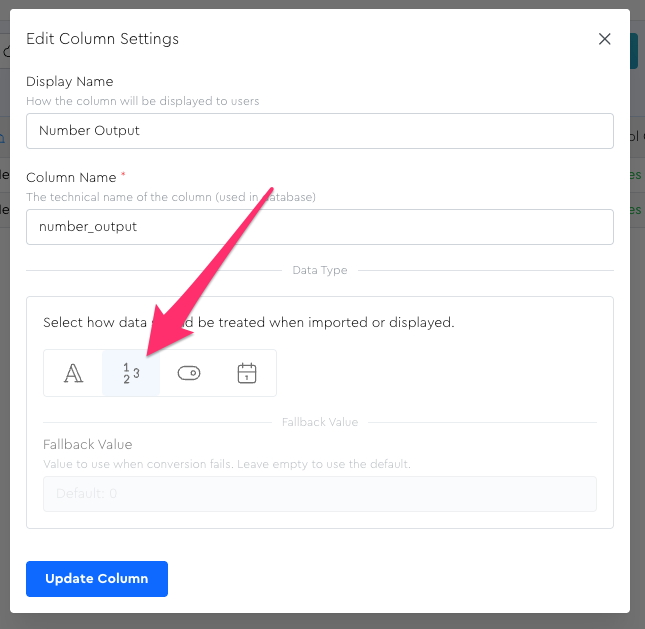Click the Update Column button
The height and width of the screenshot is (629, 645).
[97, 578]
